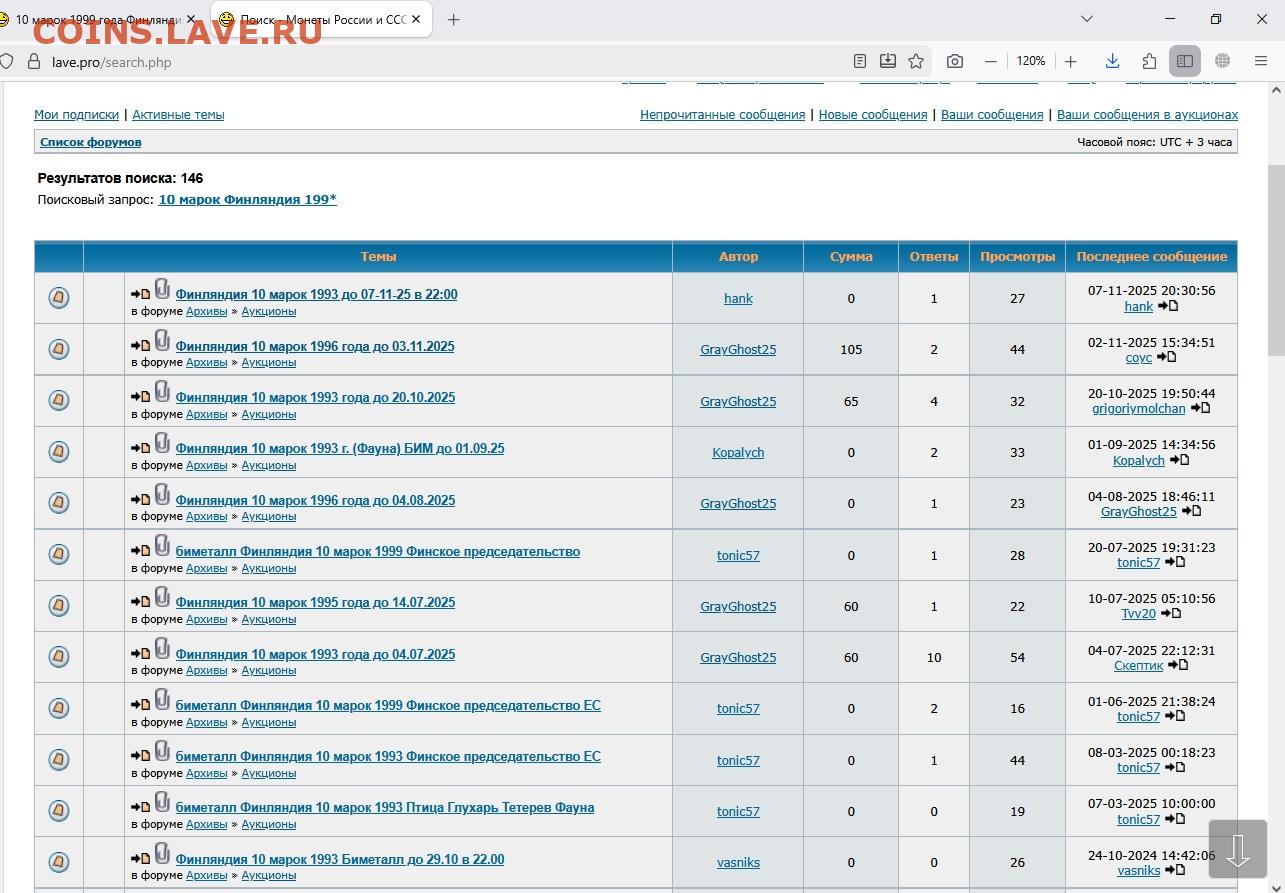Take a screenshot with camera icon
Viewport: 1285px width, 893px height.
coord(955,61)
